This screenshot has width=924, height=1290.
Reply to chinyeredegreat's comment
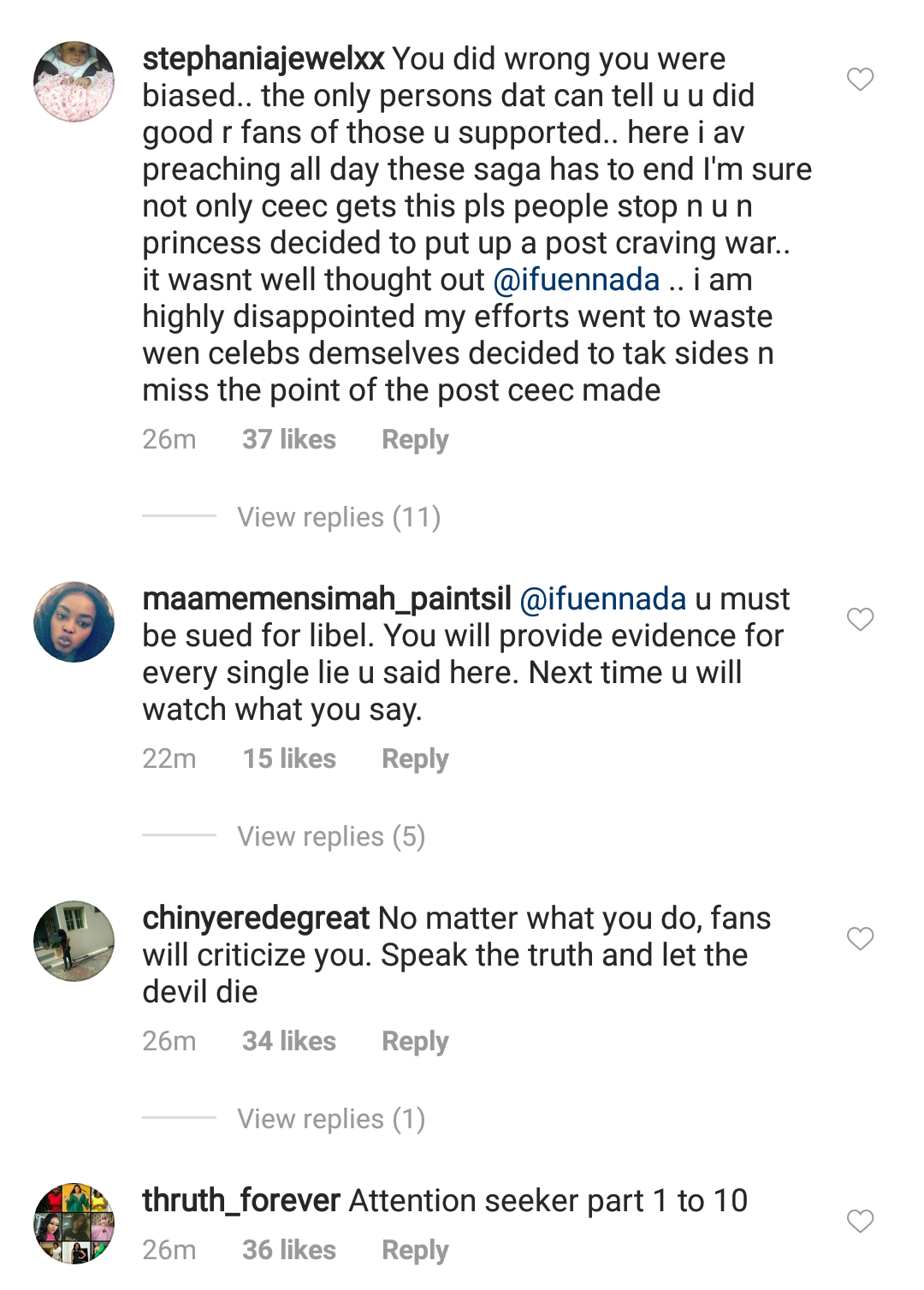coord(415,1042)
